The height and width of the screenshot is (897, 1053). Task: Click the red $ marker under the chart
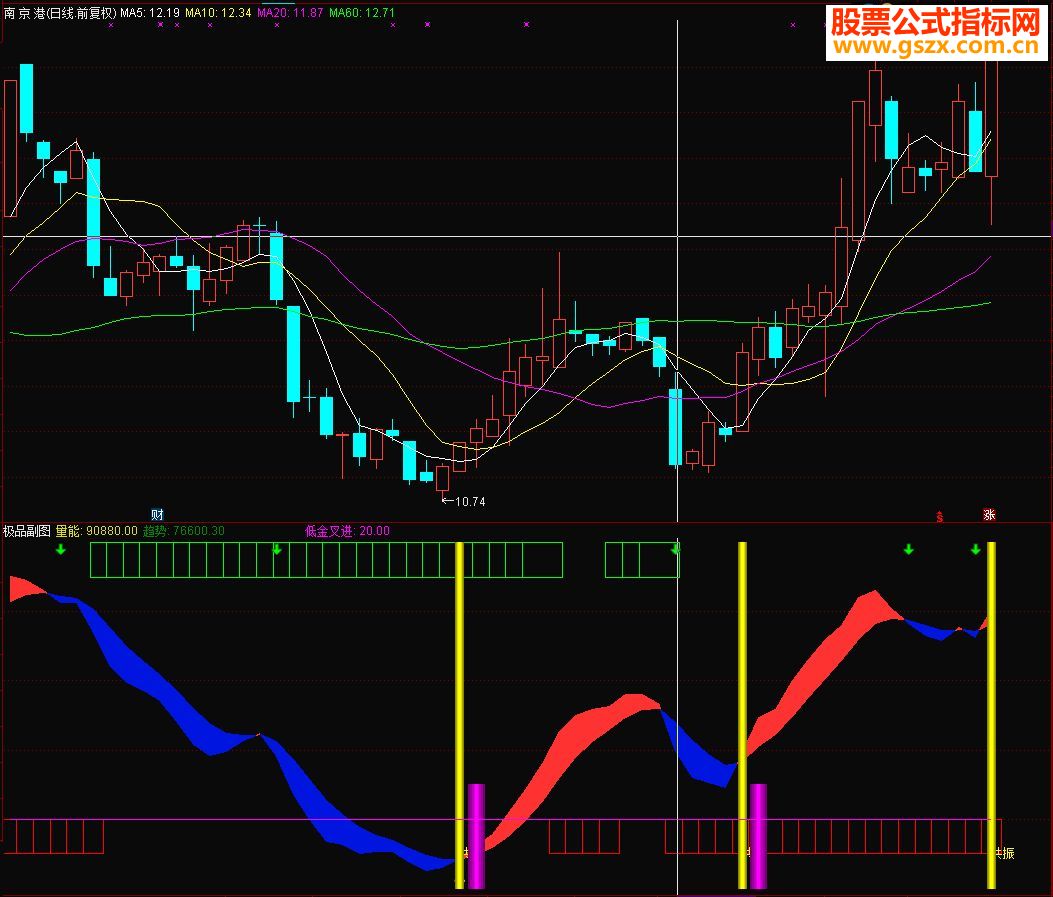(940, 516)
